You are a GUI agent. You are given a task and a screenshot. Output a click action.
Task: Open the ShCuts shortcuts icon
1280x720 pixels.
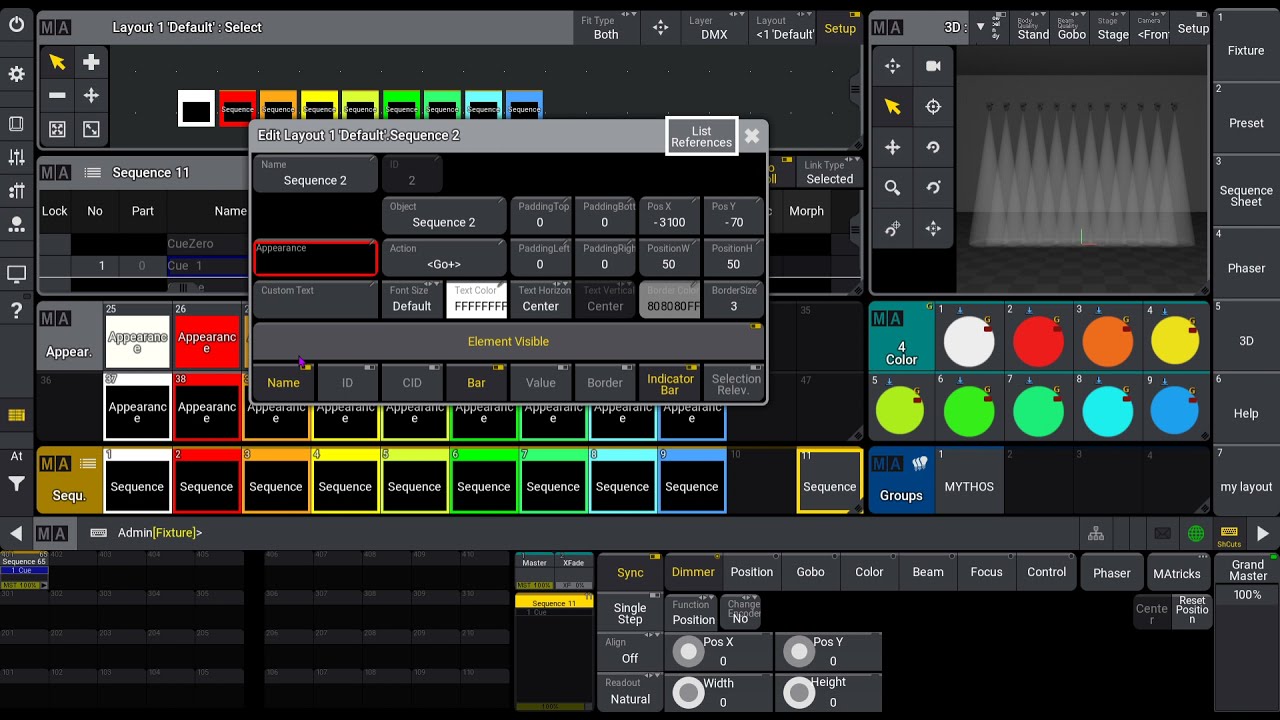point(1229,535)
